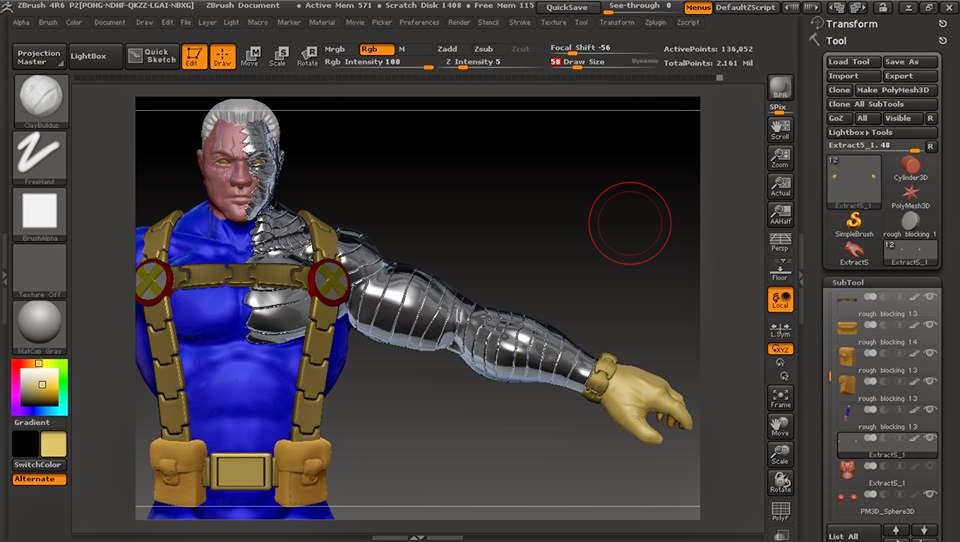Click the right shelf Move view button
The height and width of the screenshot is (542, 960).
coord(780,426)
